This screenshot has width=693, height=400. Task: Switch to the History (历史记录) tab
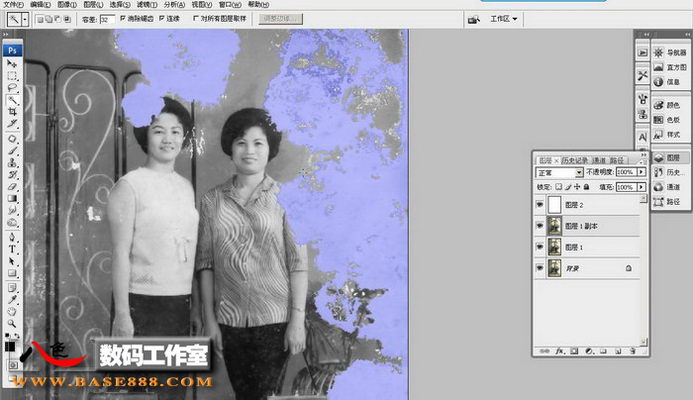pyautogui.click(x=575, y=160)
